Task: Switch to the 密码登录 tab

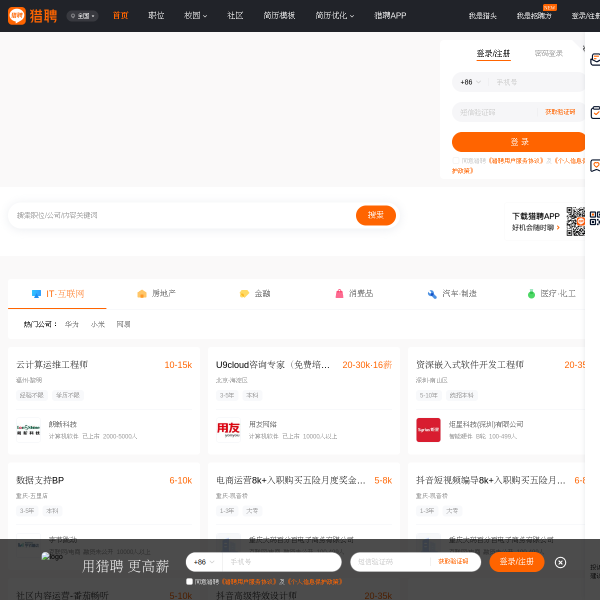Action: coord(548,53)
